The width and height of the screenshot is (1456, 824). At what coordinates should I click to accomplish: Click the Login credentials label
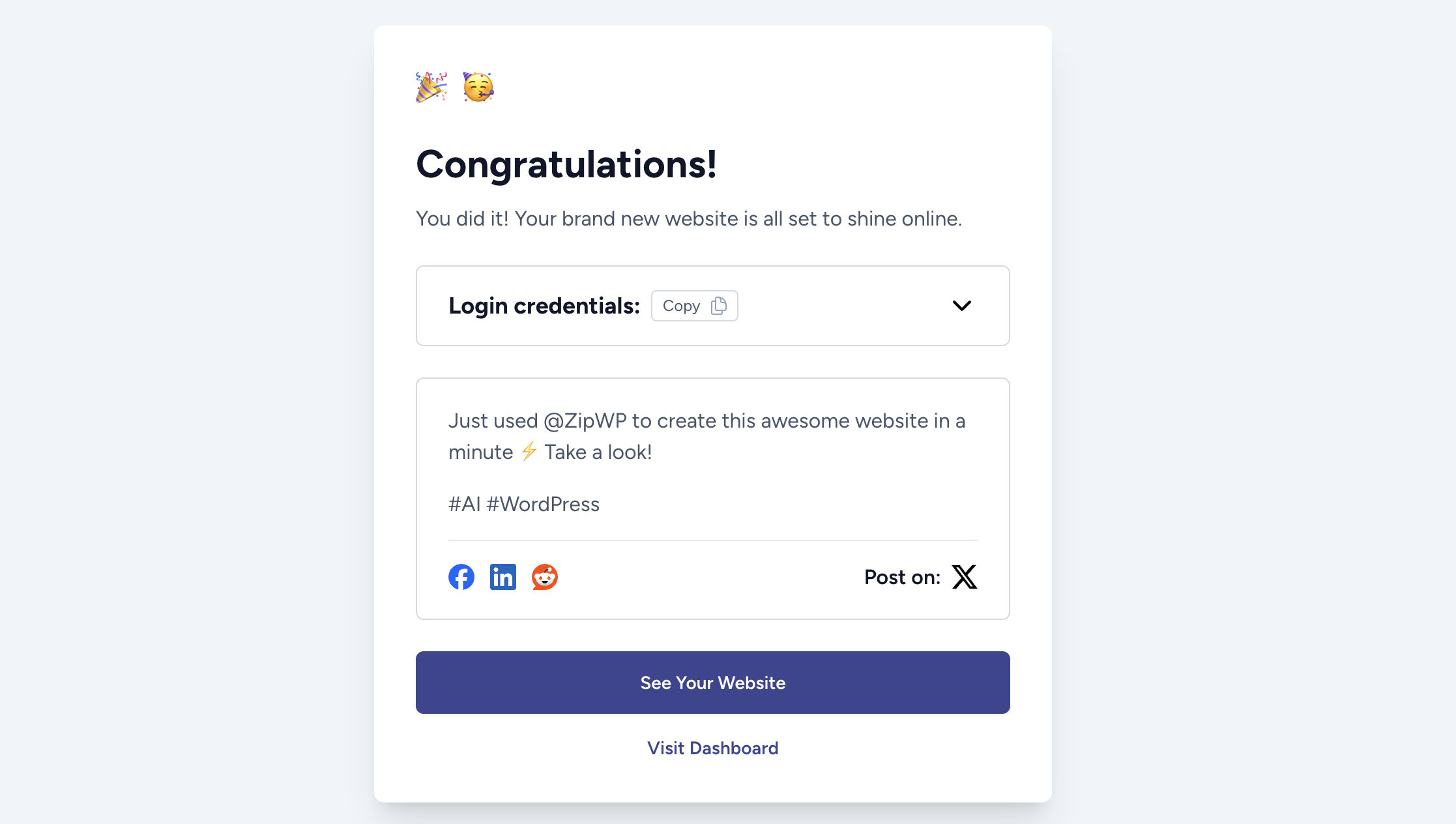pos(544,306)
